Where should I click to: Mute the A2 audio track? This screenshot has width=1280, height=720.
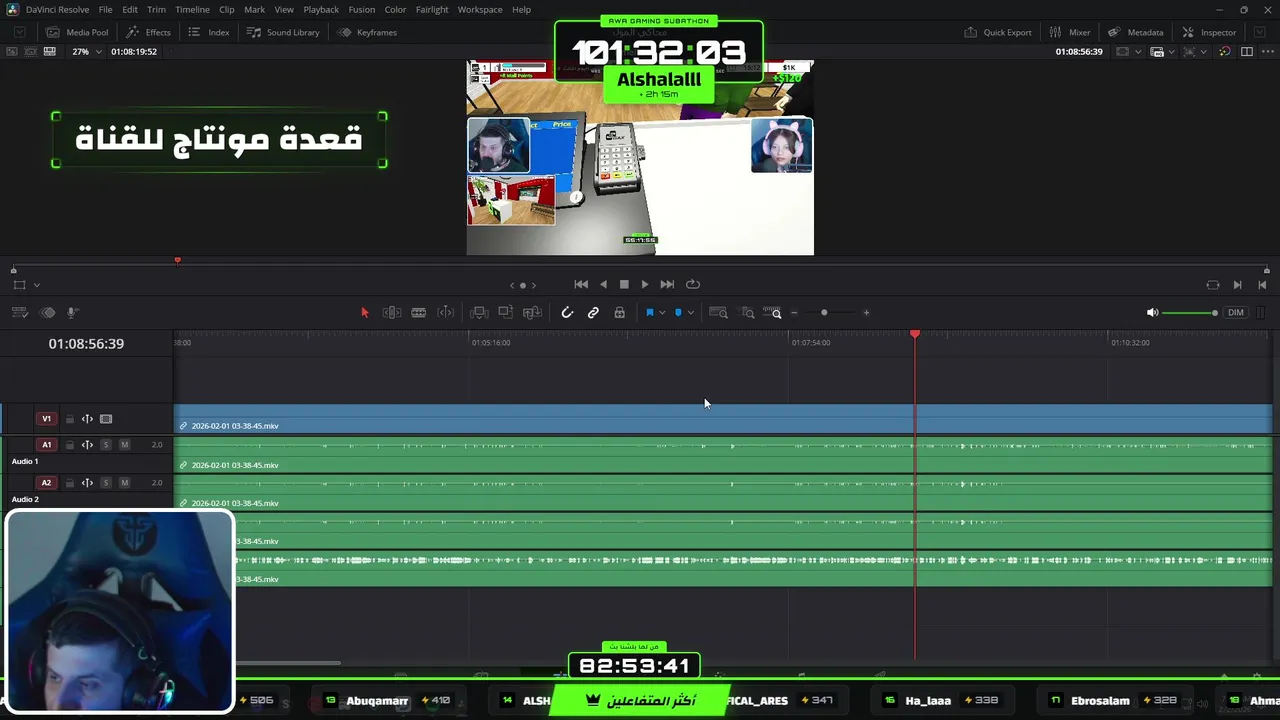124,483
